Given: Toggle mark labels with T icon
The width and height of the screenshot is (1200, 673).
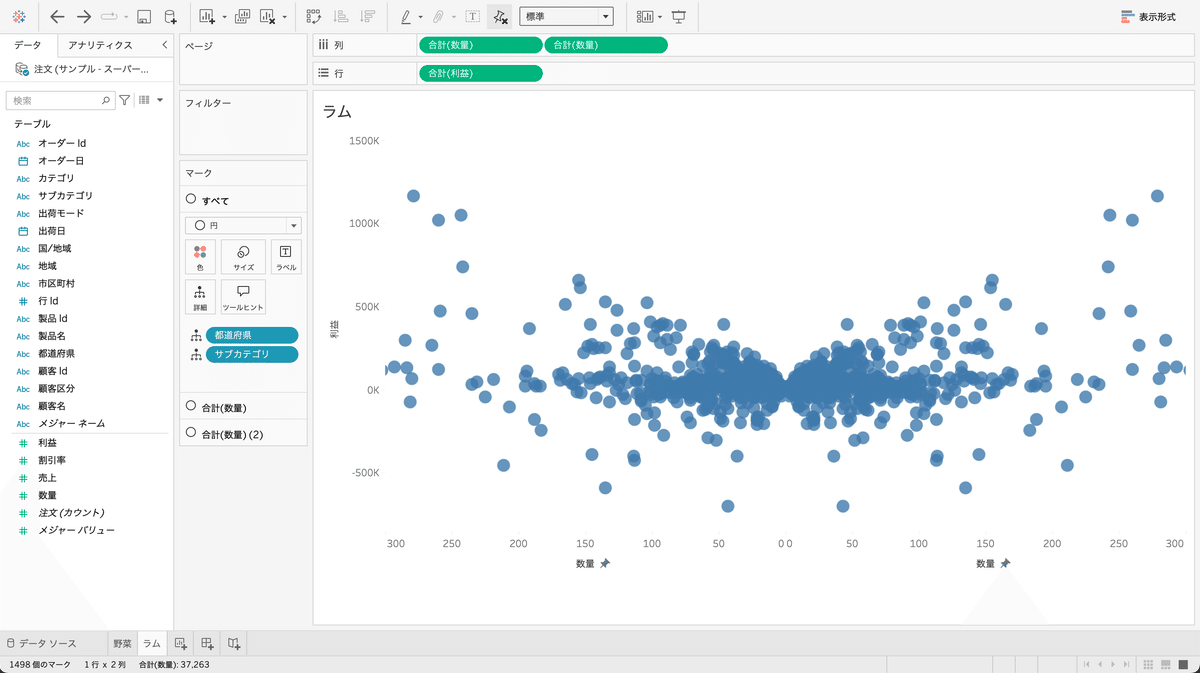Looking at the screenshot, I should (473, 17).
